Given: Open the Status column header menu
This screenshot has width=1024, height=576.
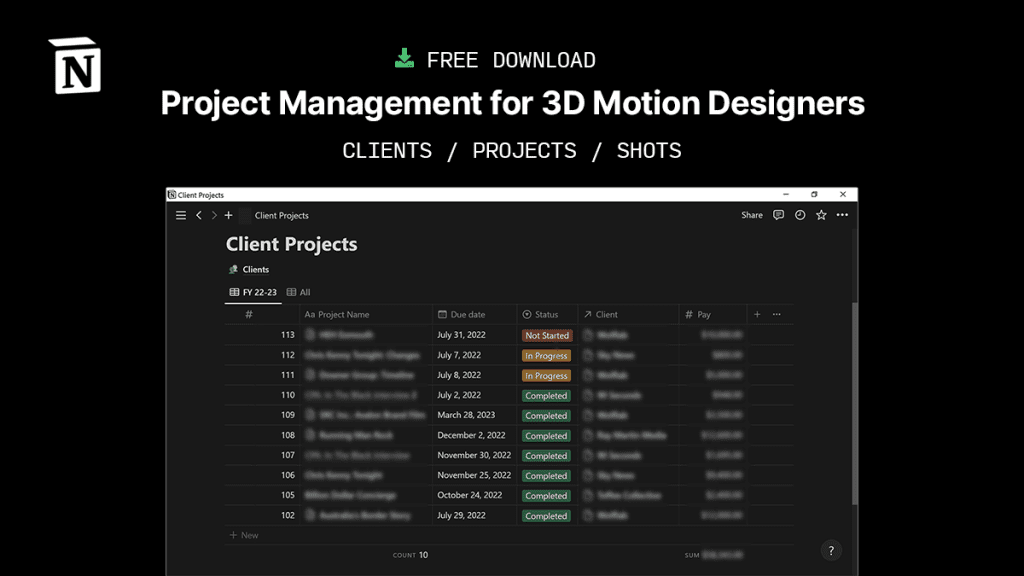Looking at the screenshot, I should tap(546, 314).
